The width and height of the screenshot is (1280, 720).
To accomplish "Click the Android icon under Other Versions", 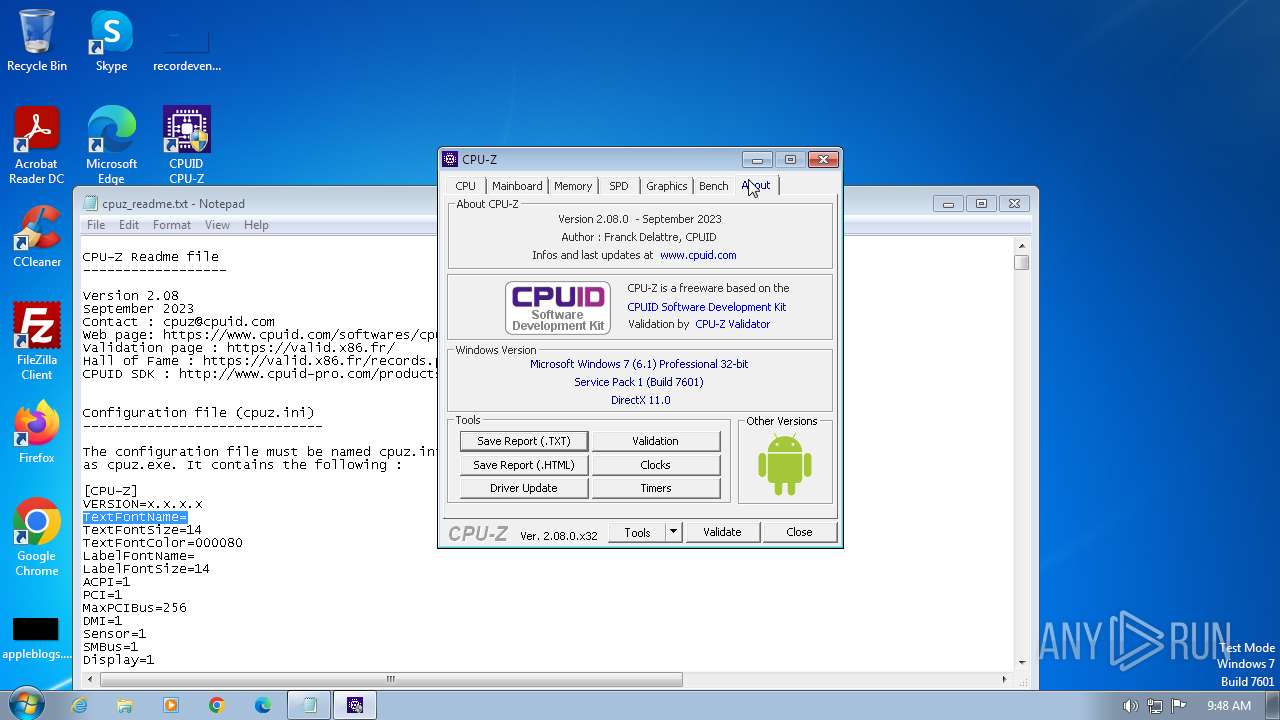I will [x=784, y=465].
